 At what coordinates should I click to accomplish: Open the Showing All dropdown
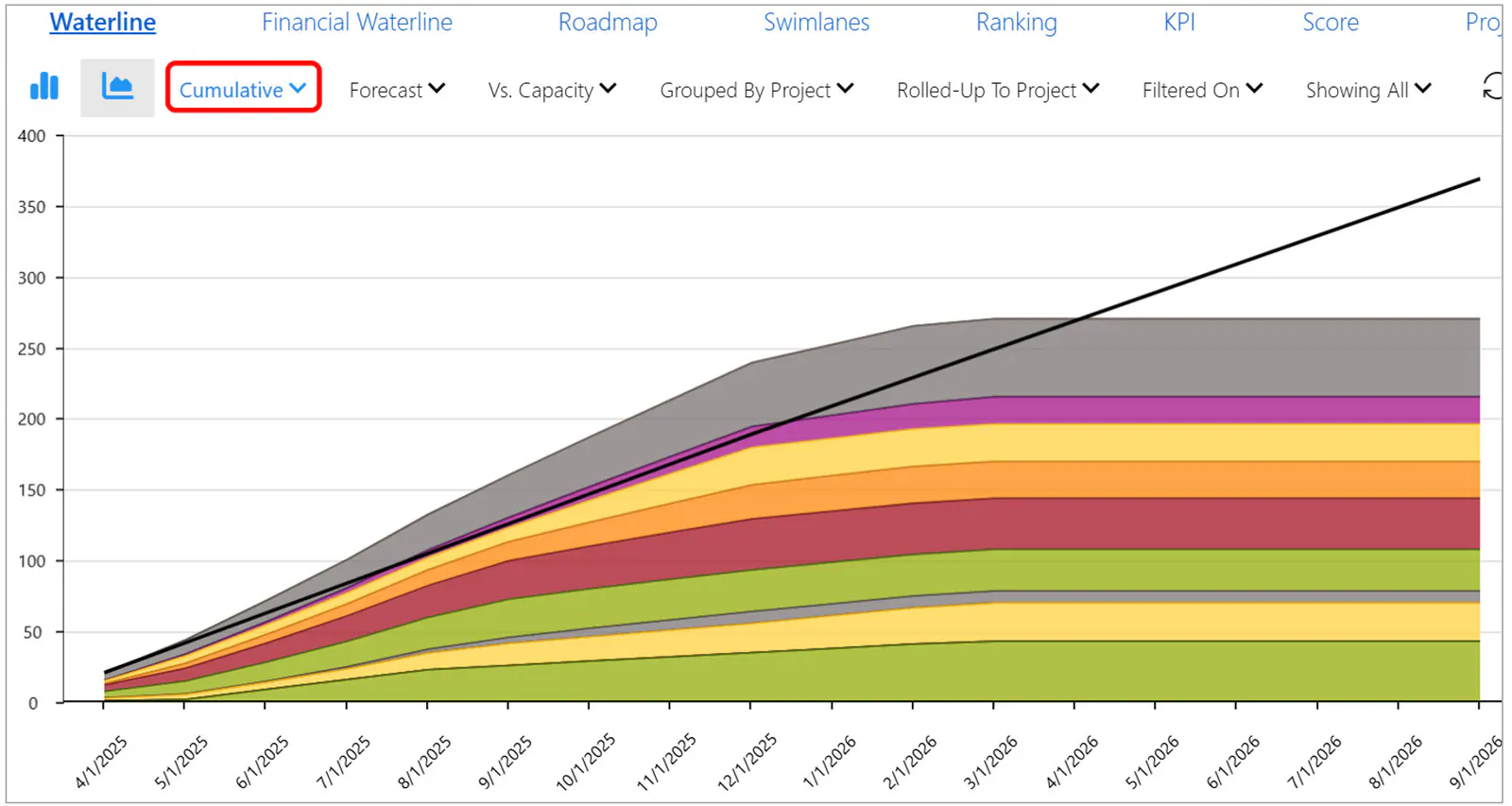1368,90
